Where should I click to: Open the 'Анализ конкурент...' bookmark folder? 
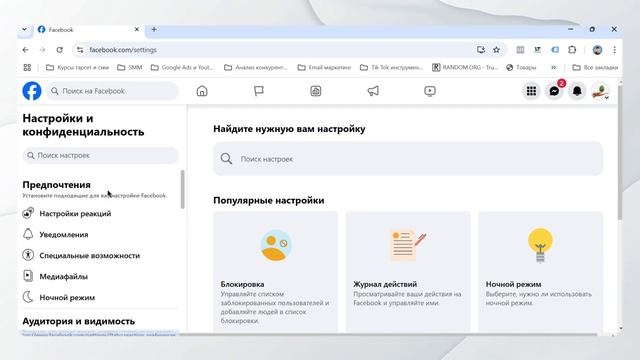tap(256, 67)
